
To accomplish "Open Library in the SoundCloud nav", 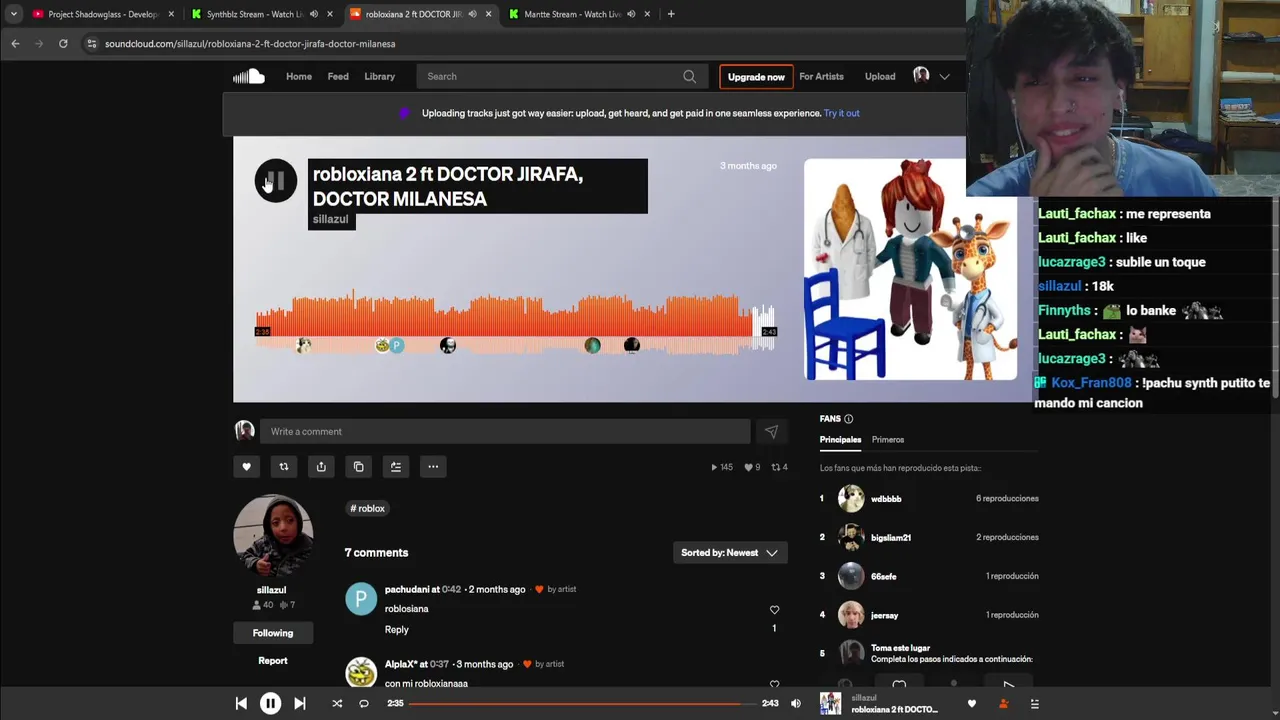I will [379, 76].
